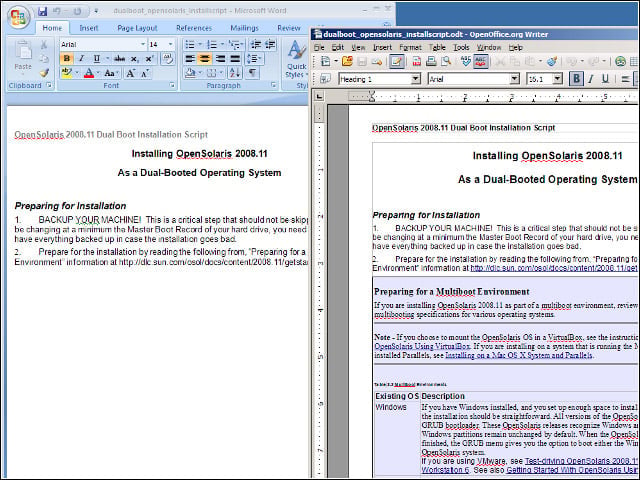The width and height of the screenshot is (640, 480).
Task: Click the Underline button in Writer
Action: 605,79
